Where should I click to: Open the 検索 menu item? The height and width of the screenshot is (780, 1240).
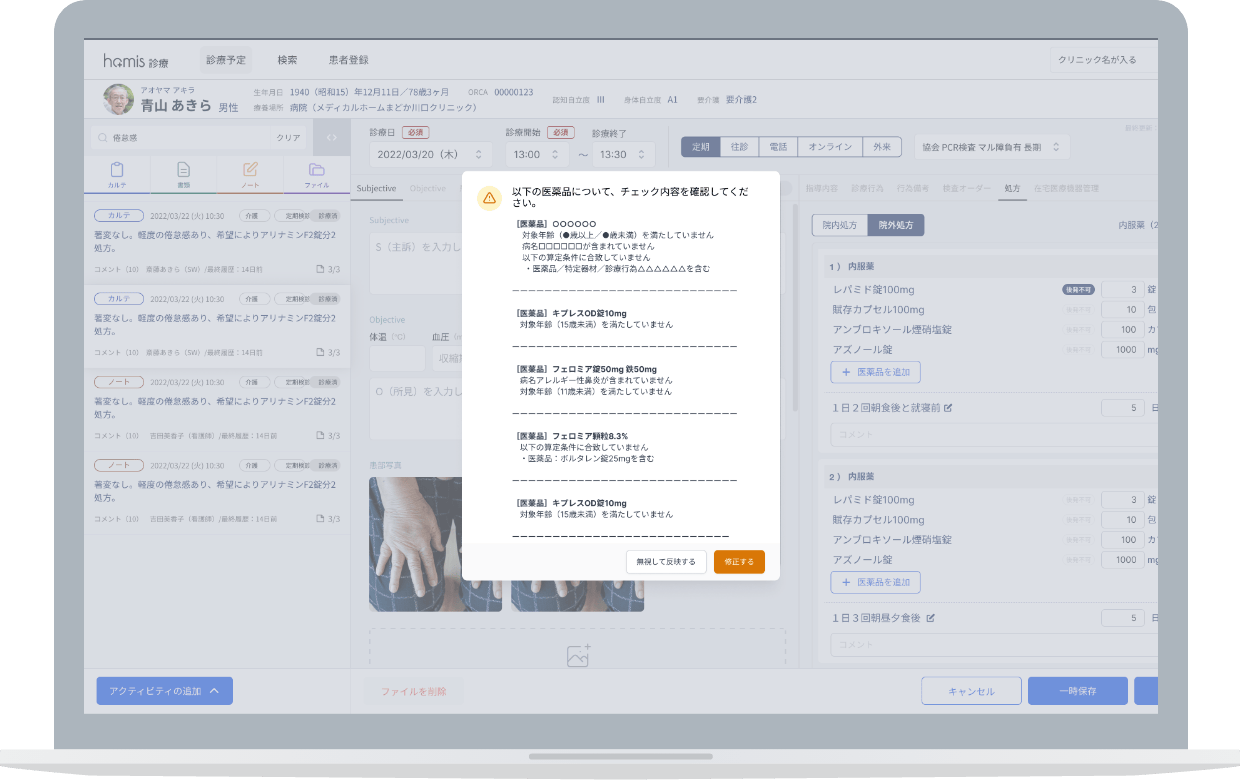pyautogui.click(x=287, y=60)
